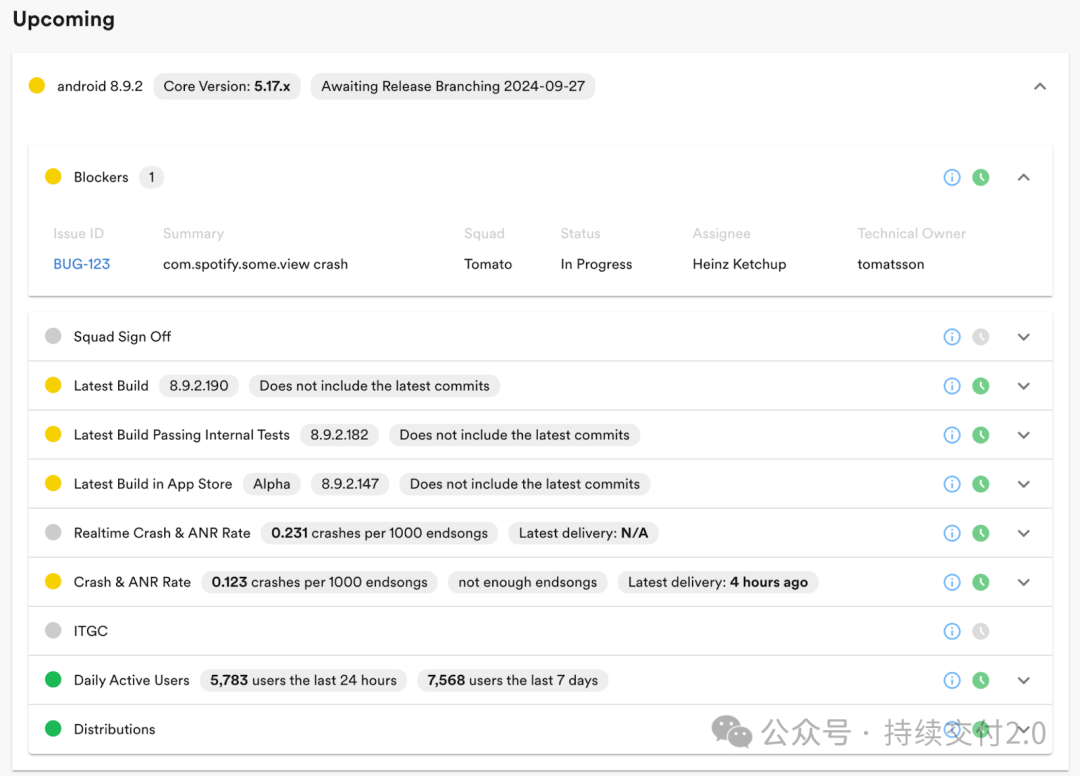The image size is (1080, 776).
Task: Show info for Realtime Crash & ANR Rate
Action: pyautogui.click(x=952, y=533)
